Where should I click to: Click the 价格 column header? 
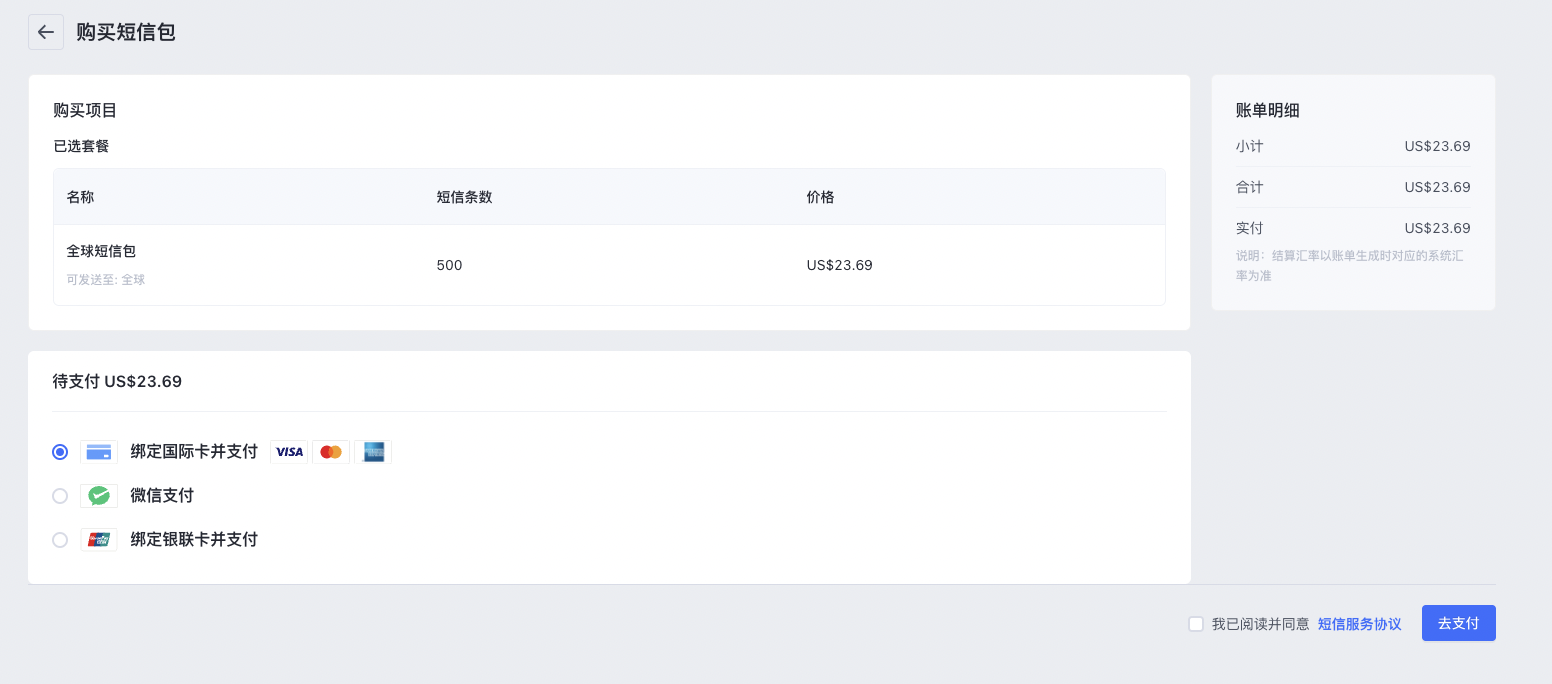(820, 197)
